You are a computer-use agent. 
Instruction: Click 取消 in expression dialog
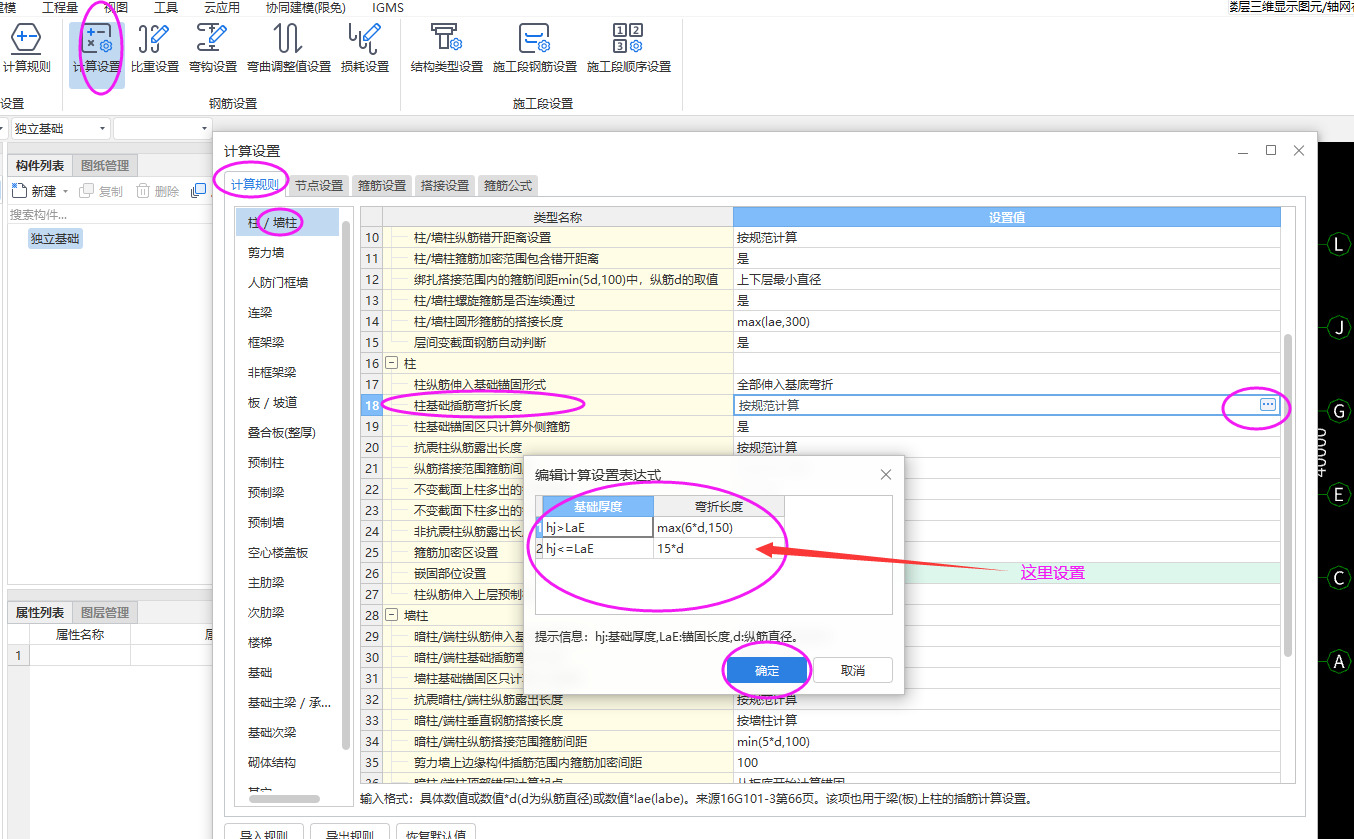pyautogui.click(x=853, y=670)
